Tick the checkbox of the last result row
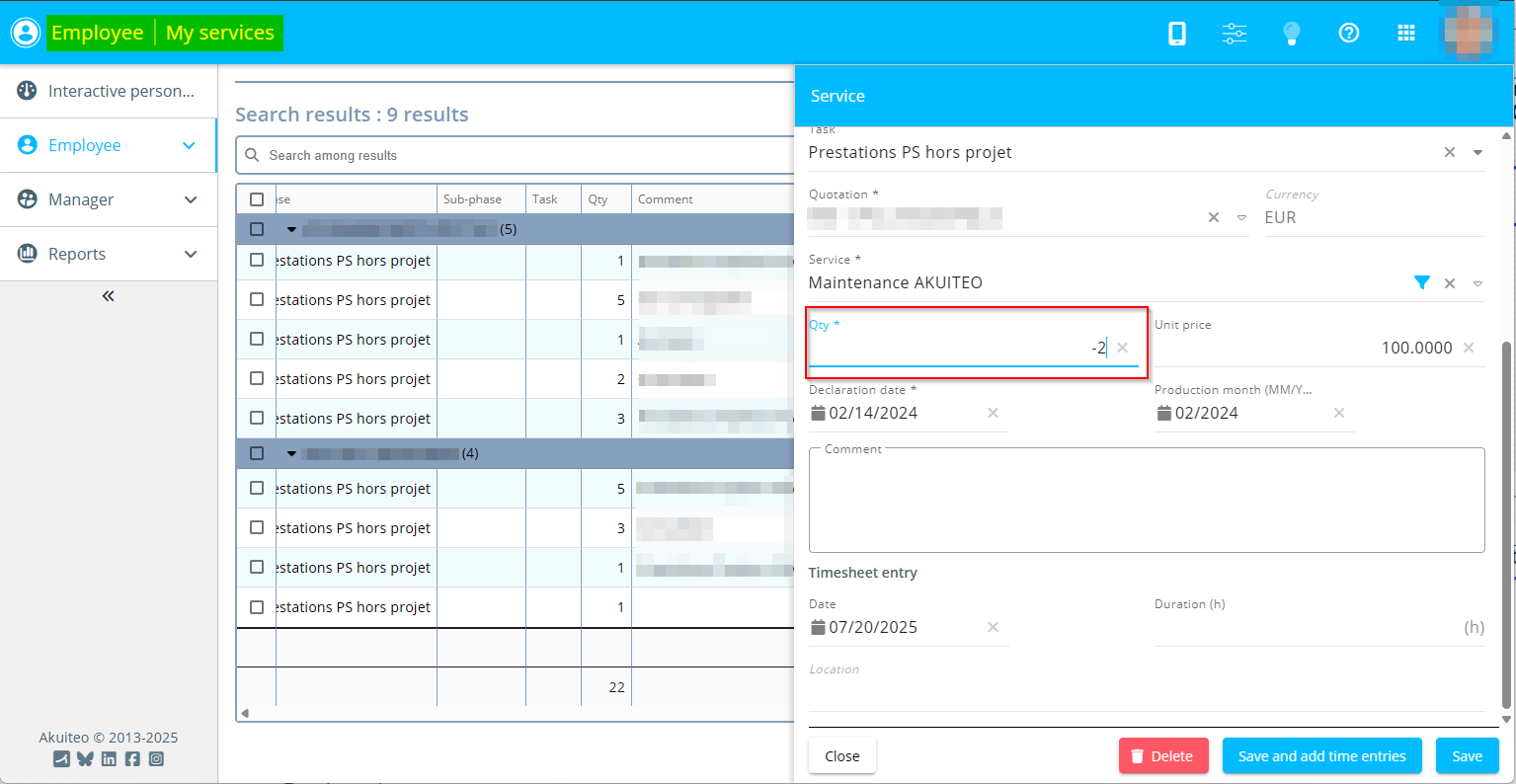The image size is (1516, 784). (x=257, y=607)
